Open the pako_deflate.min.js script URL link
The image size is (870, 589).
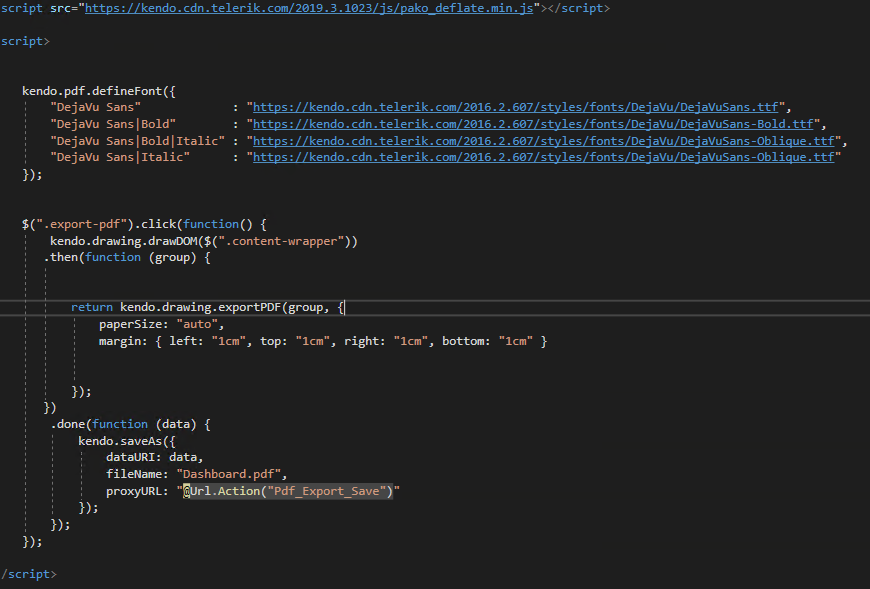click(309, 8)
